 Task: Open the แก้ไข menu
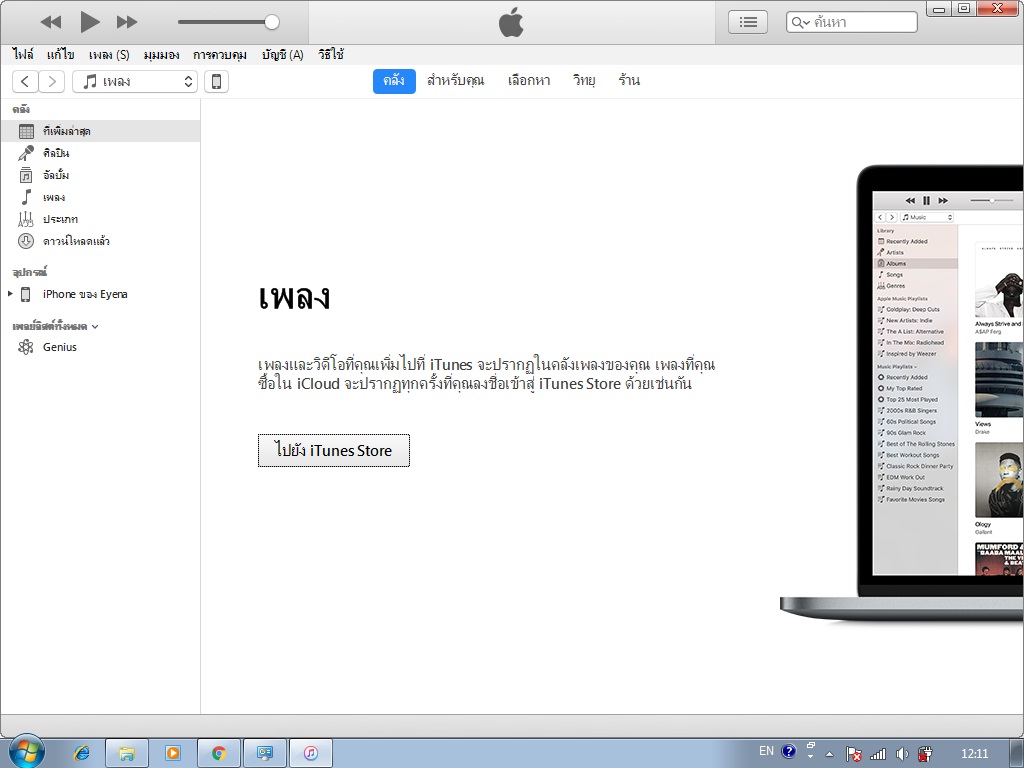pos(61,55)
